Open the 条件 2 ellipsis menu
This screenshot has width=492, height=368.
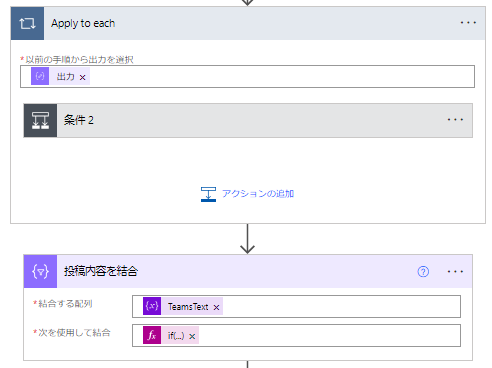tap(455, 120)
